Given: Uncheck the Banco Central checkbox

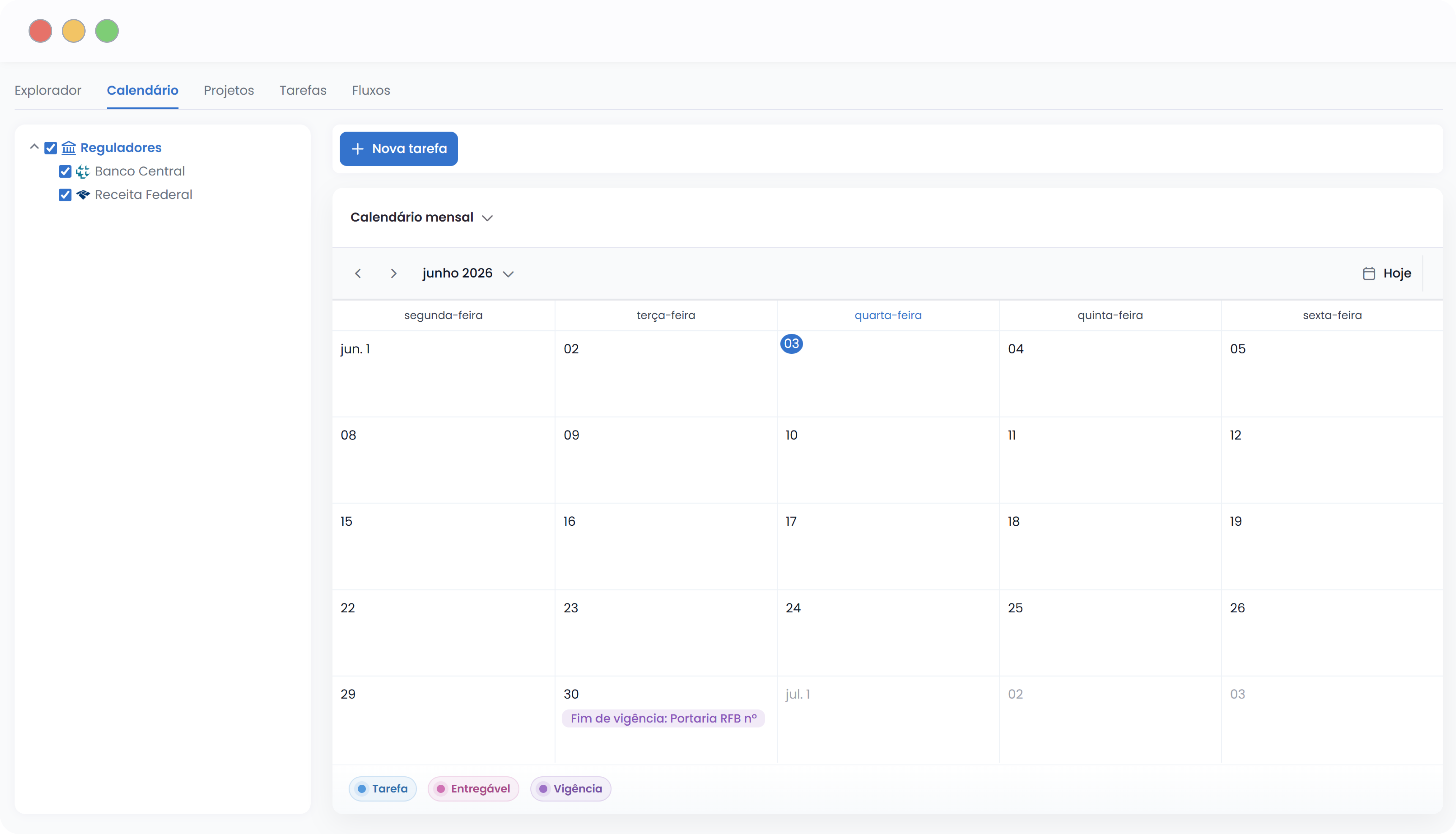Looking at the screenshot, I should coord(65,171).
